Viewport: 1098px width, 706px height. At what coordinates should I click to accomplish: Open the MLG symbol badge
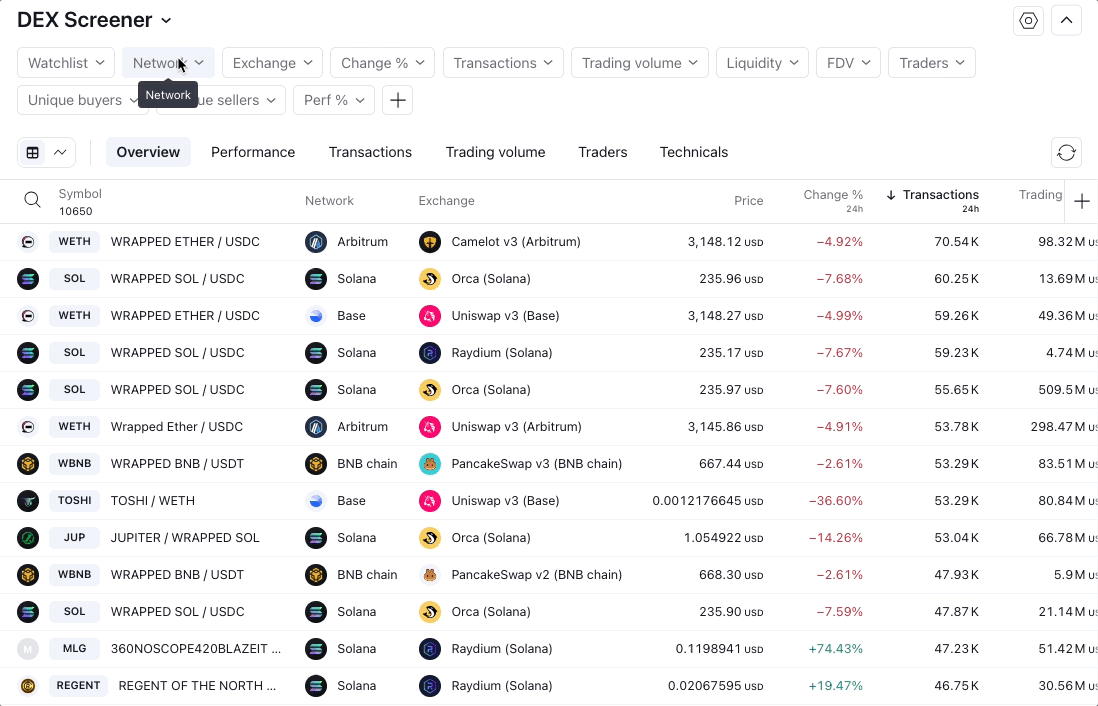(74, 649)
